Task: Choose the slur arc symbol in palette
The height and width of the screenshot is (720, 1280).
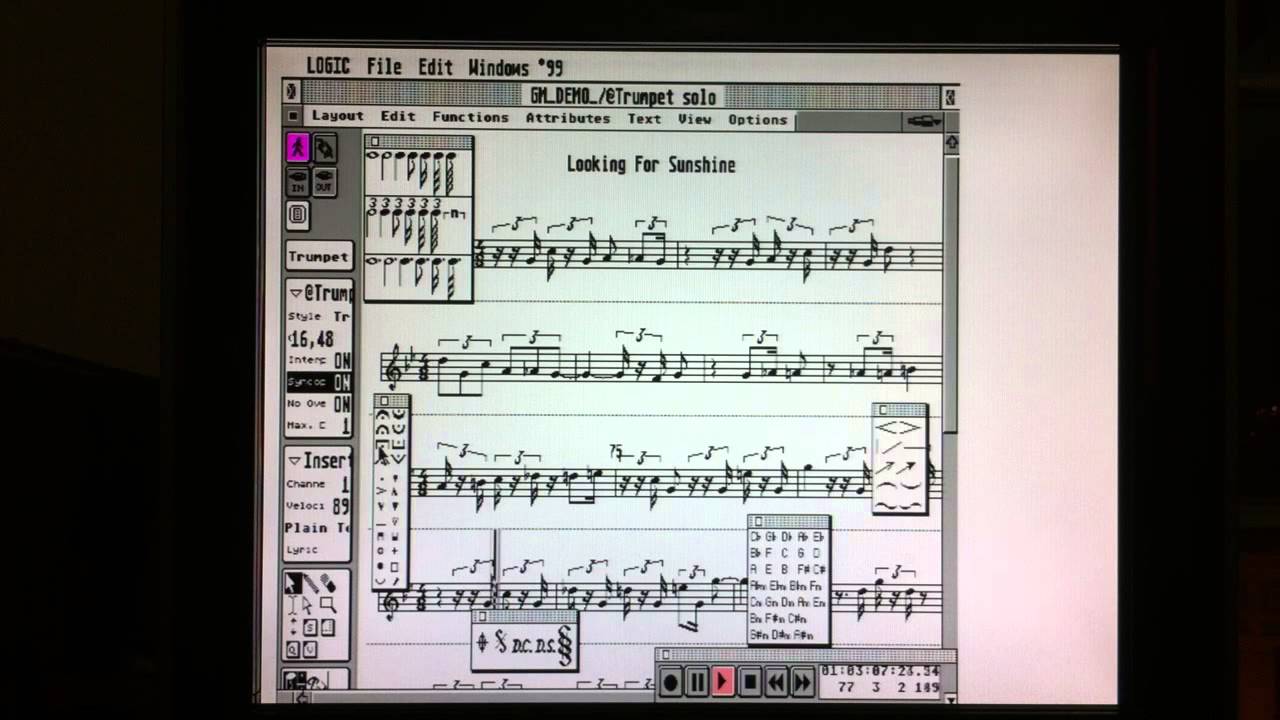Action: [887, 484]
